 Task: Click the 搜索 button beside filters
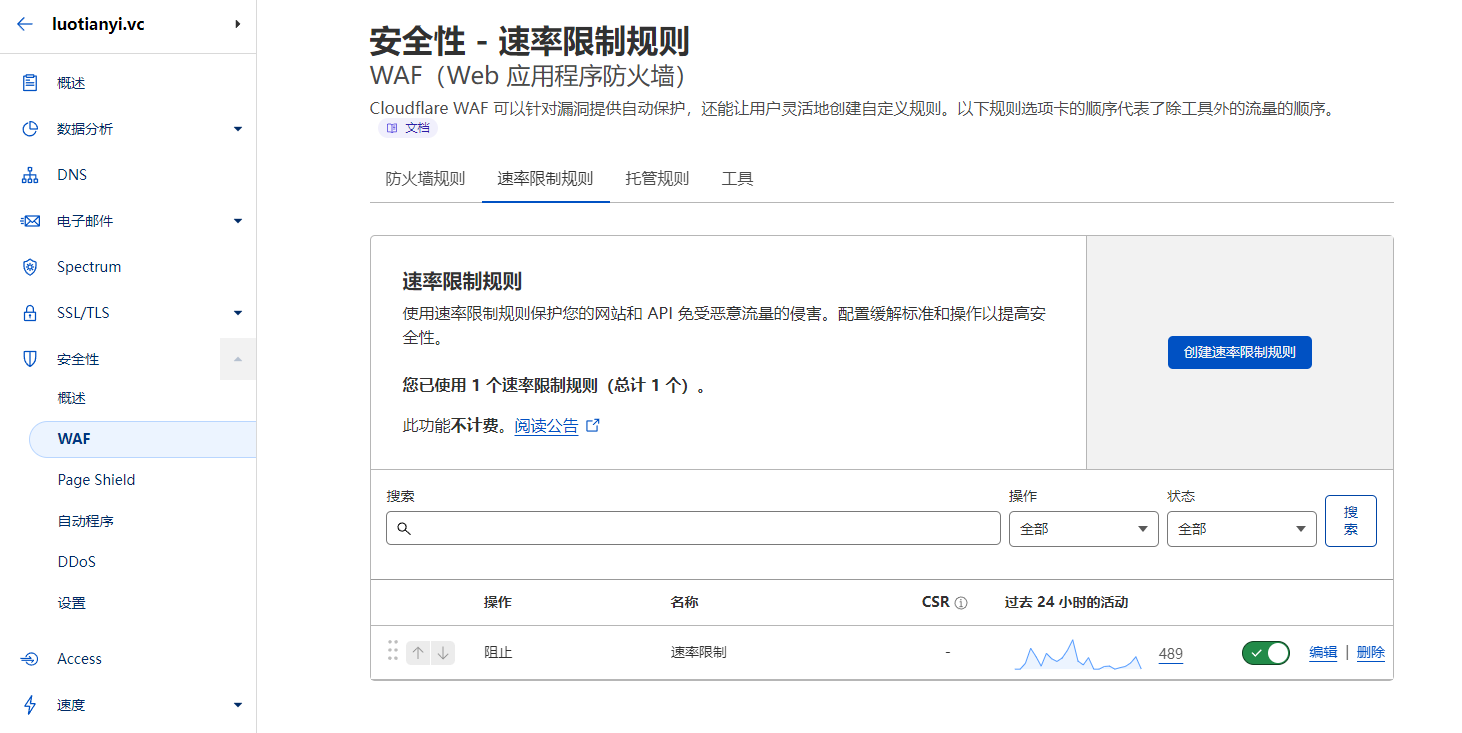(1350, 521)
